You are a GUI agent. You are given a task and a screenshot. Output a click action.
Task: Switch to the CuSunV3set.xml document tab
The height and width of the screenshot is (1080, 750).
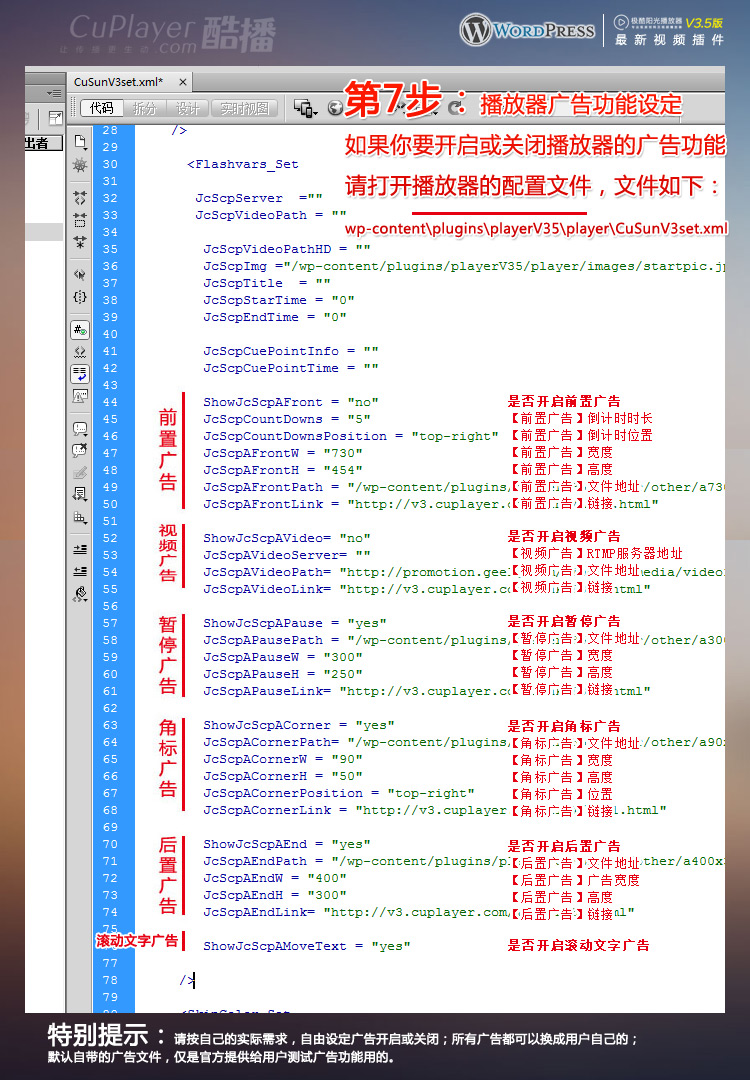click(113, 82)
